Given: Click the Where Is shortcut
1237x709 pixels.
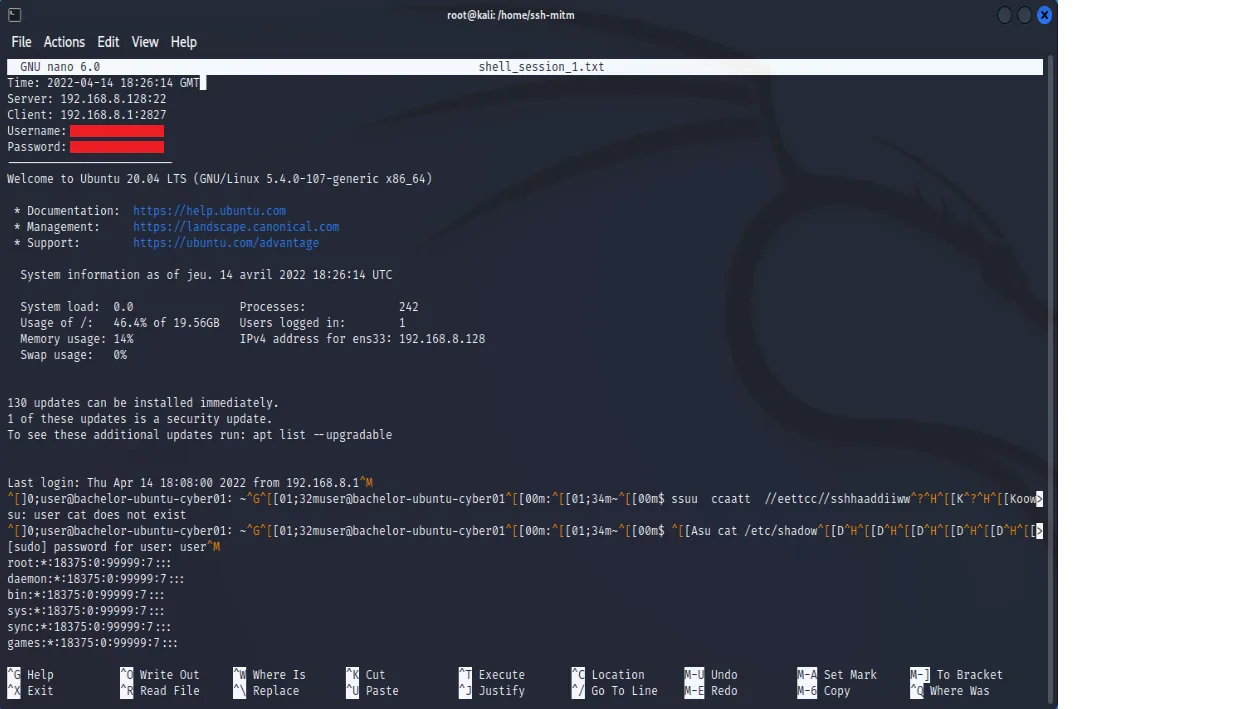Looking at the screenshot, I should click(x=270, y=675).
